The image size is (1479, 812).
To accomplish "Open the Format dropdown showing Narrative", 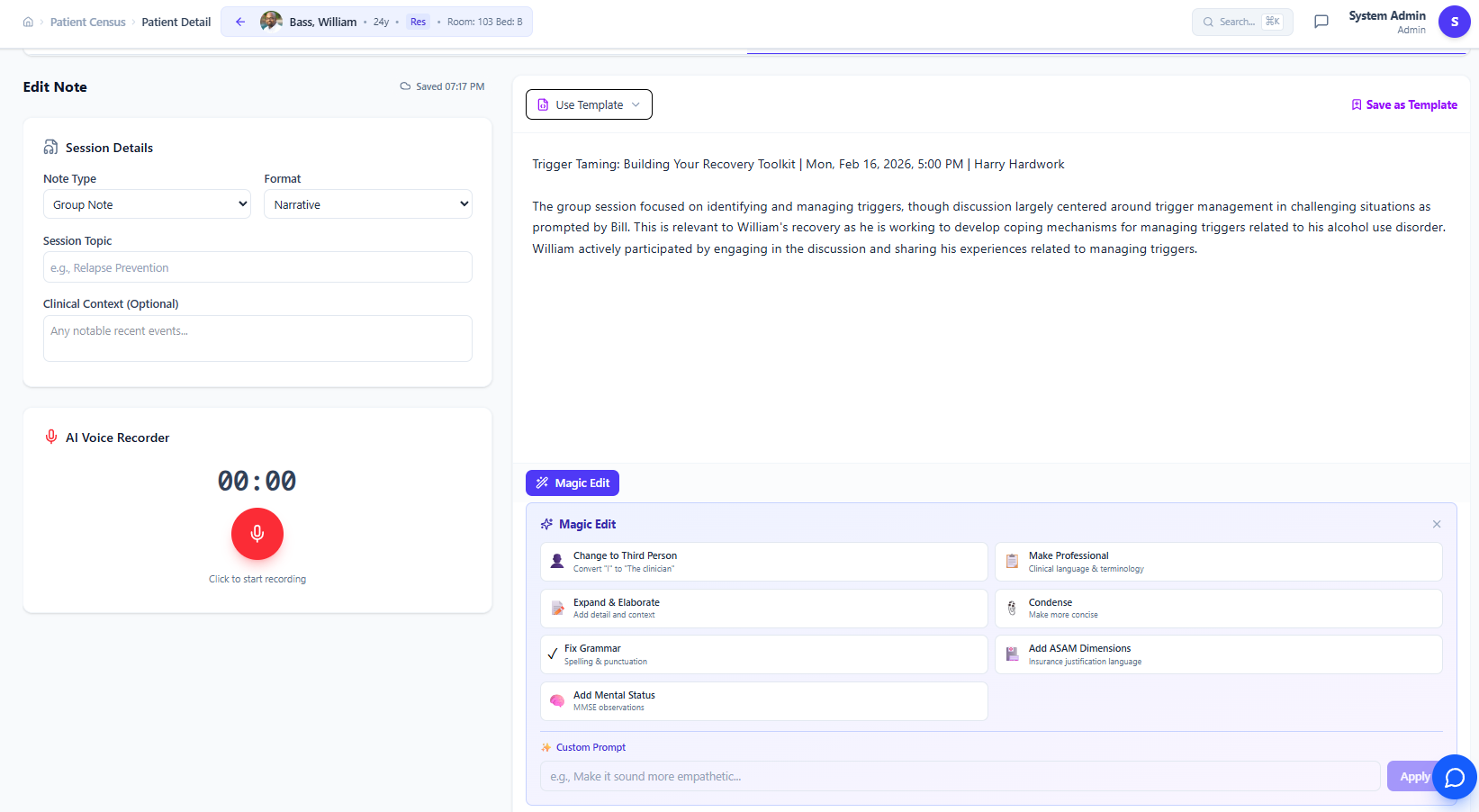I will click(366, 203).
